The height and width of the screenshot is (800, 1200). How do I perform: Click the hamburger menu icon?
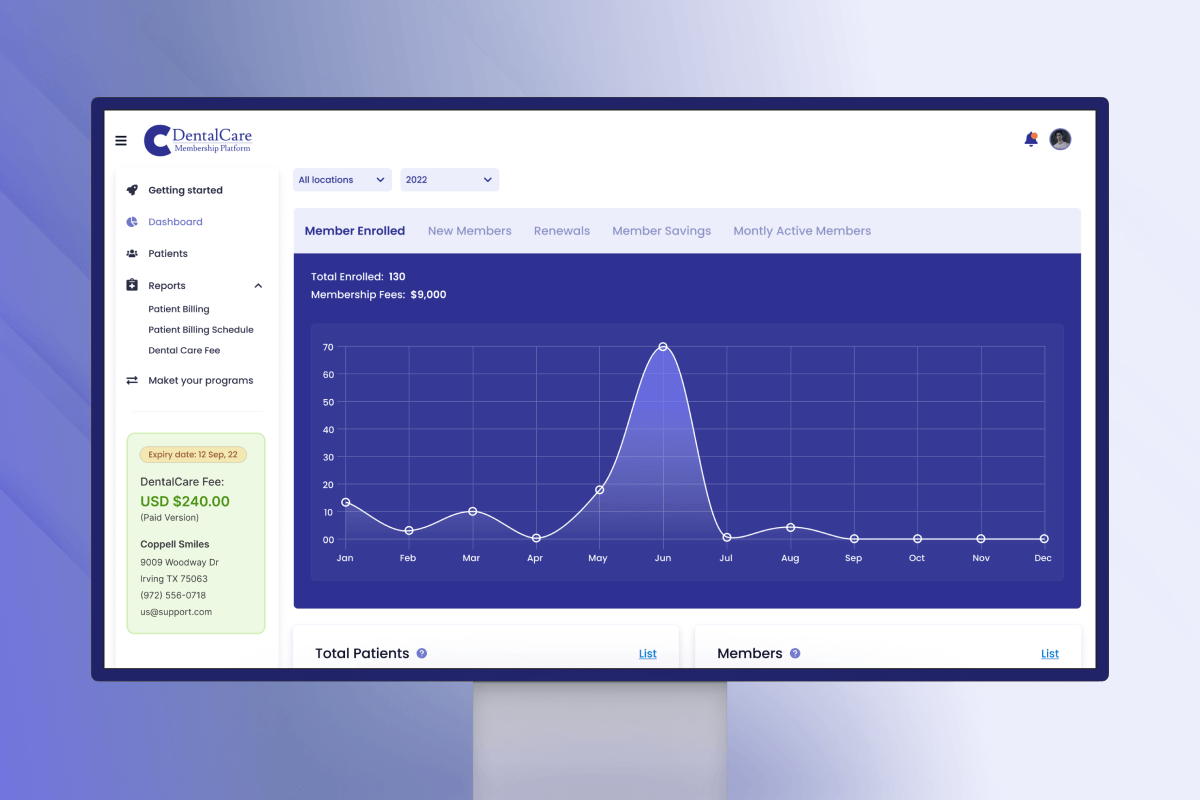click(121, 141)
